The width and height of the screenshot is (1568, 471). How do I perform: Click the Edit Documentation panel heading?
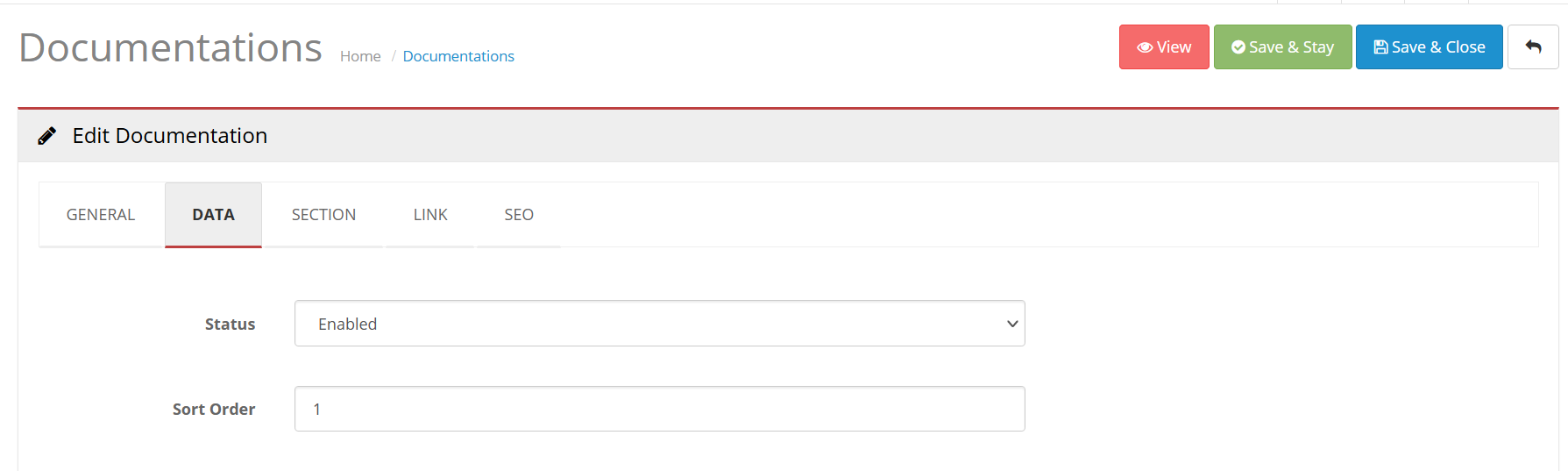(x=170, y=136)
